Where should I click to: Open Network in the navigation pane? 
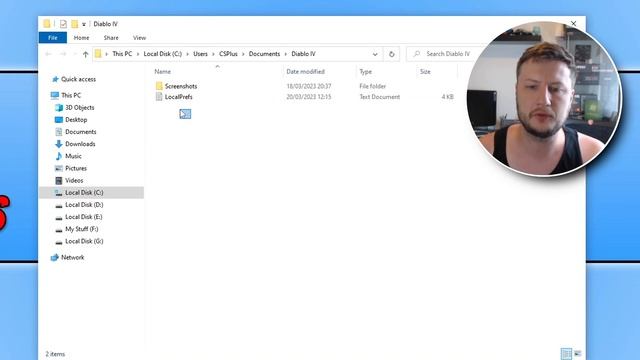[72, 258]
